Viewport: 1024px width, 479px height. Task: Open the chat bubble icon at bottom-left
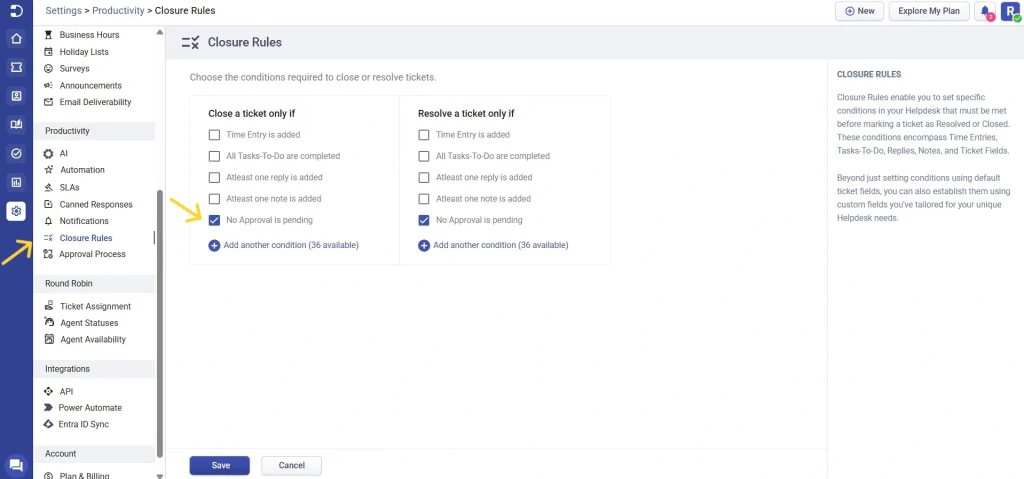pos(16,465)
